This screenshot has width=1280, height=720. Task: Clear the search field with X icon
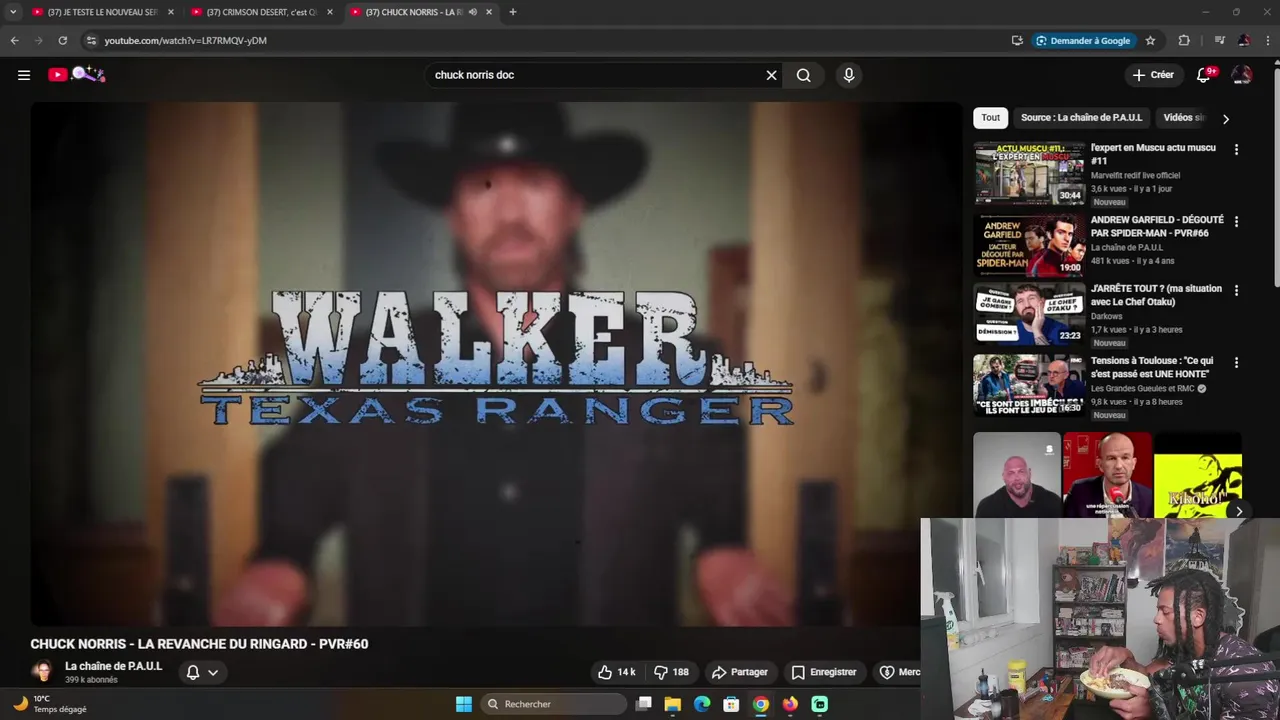click(x=771, y=75)
